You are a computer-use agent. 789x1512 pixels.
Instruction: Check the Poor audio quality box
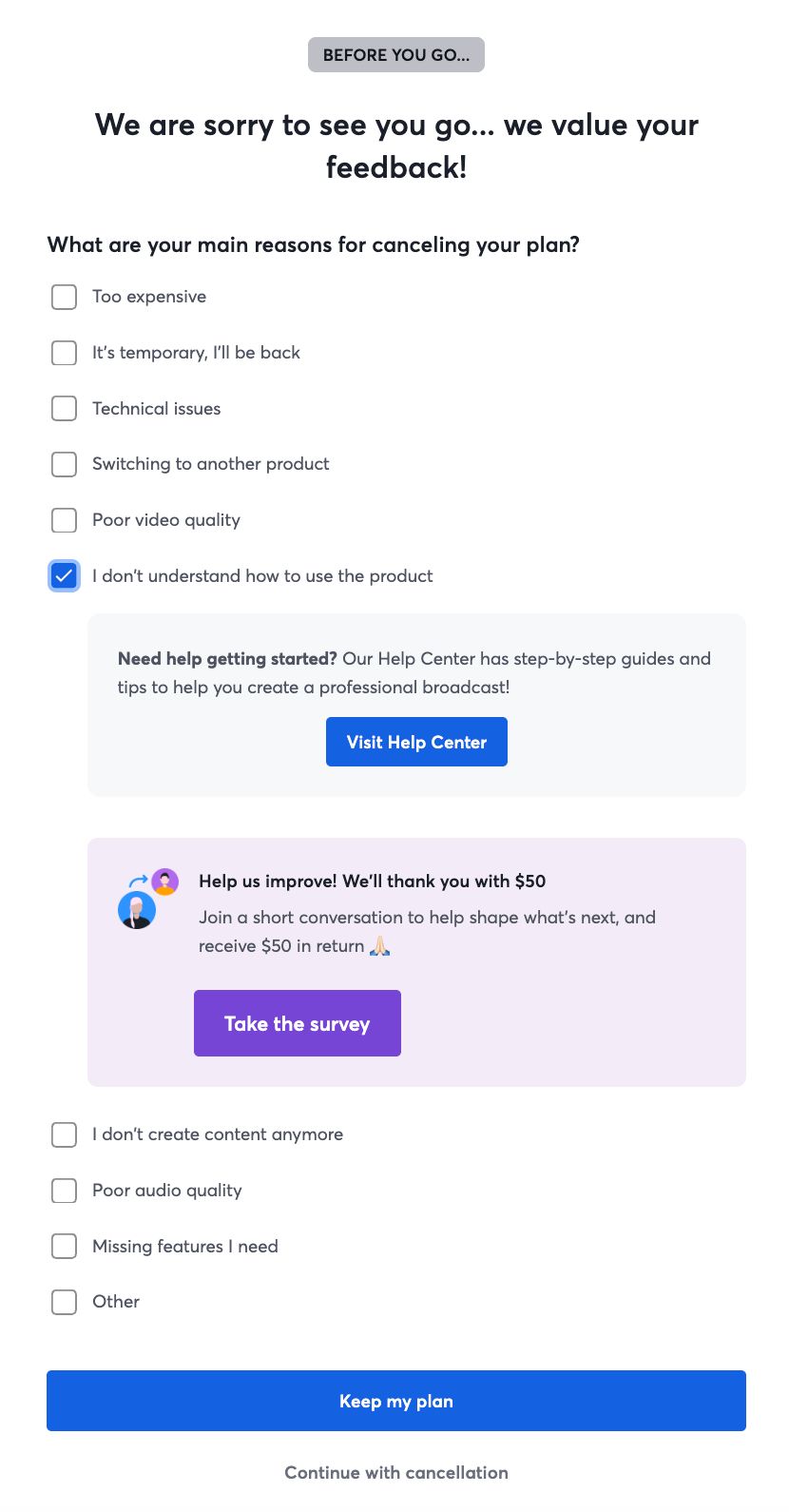tap(64, 1191)
